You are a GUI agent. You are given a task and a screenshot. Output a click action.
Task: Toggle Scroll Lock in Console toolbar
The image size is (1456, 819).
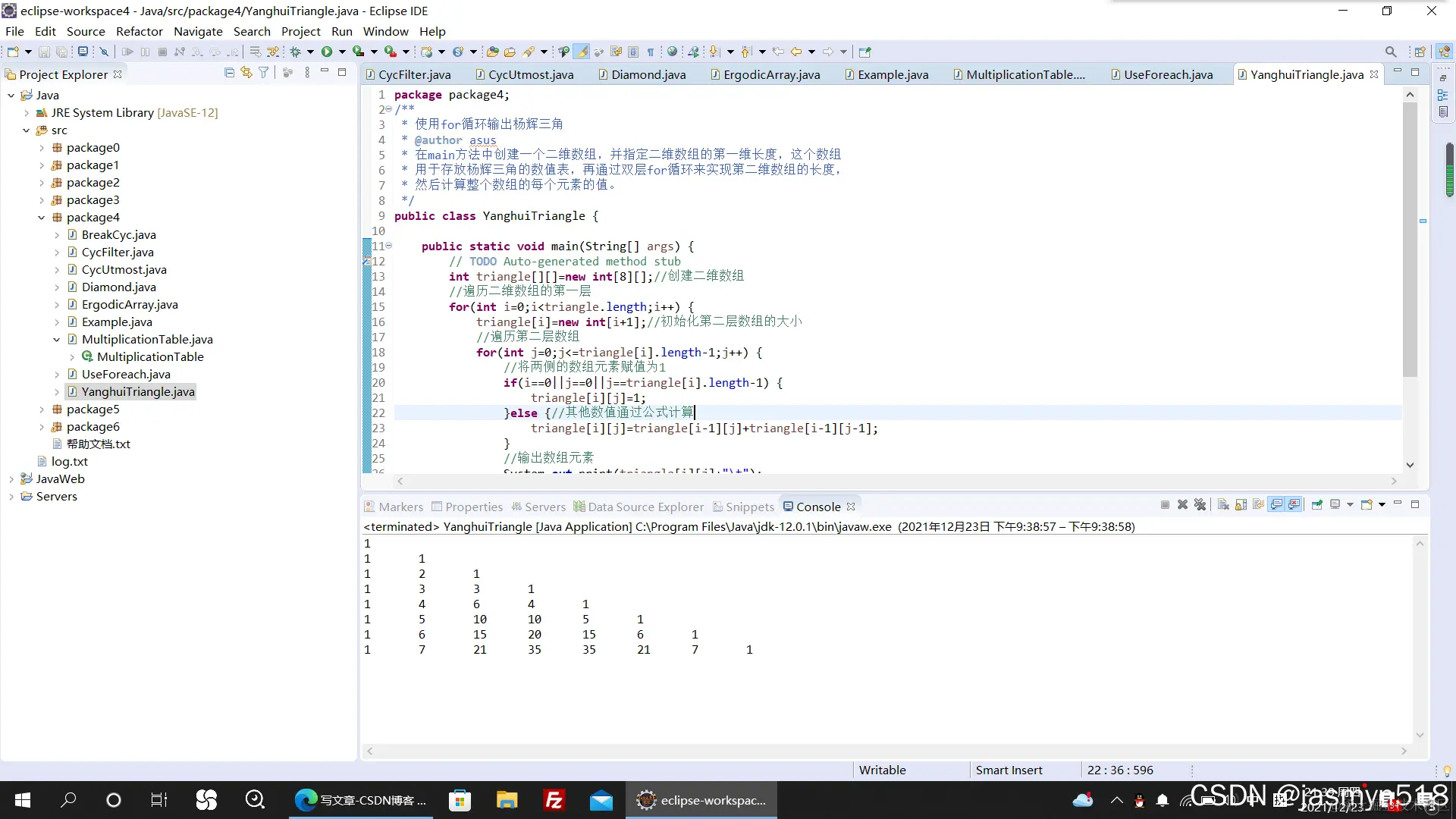[1241, 505]
